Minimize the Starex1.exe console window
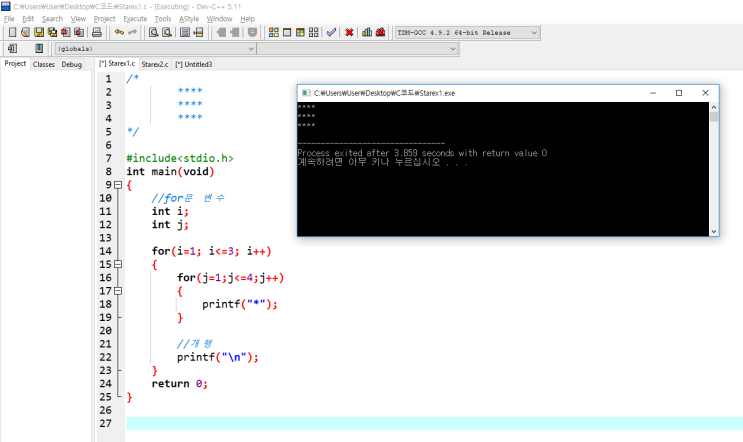Image resolution: width=743 pixels, height=442 pixels. [x=653, y=93]
